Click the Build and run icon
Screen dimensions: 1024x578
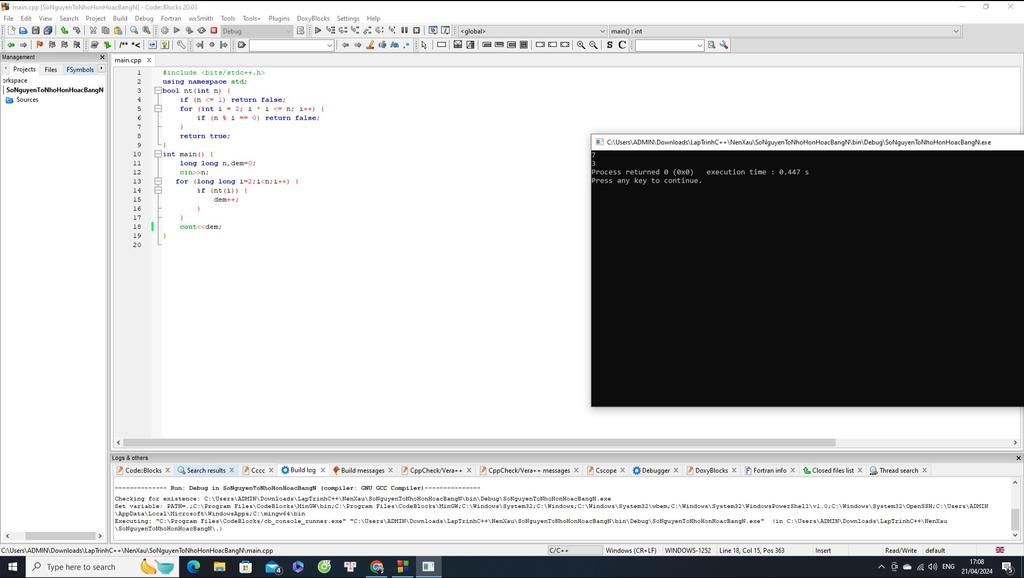coord(189,31)
